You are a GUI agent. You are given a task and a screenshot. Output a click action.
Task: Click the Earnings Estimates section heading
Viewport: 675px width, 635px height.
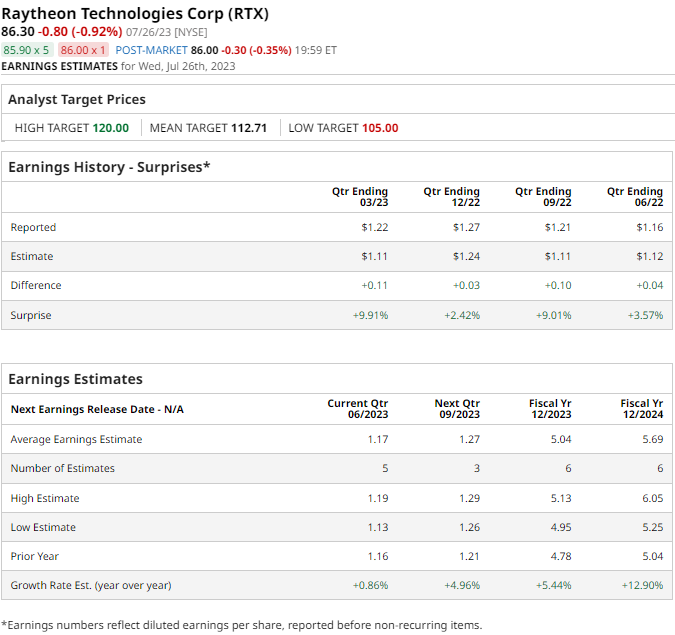click(x=75, y=379)
